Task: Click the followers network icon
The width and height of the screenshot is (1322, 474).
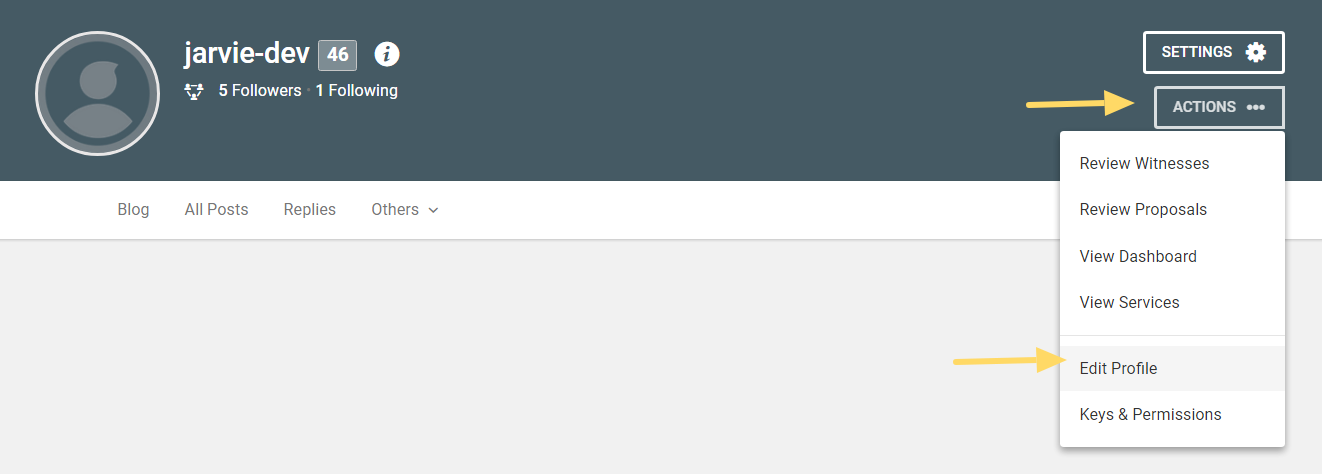Action: 195,91
